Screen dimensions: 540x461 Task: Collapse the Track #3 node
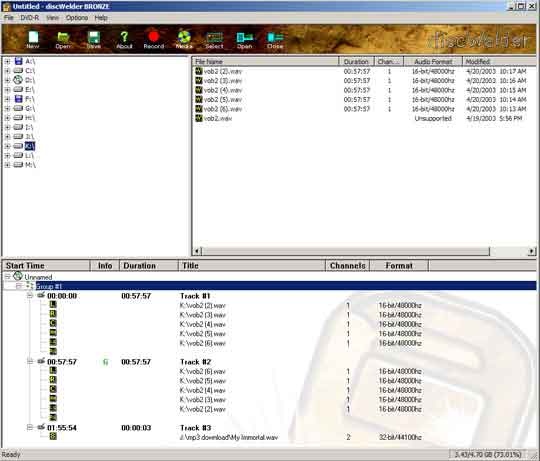(x=30, y=427)
